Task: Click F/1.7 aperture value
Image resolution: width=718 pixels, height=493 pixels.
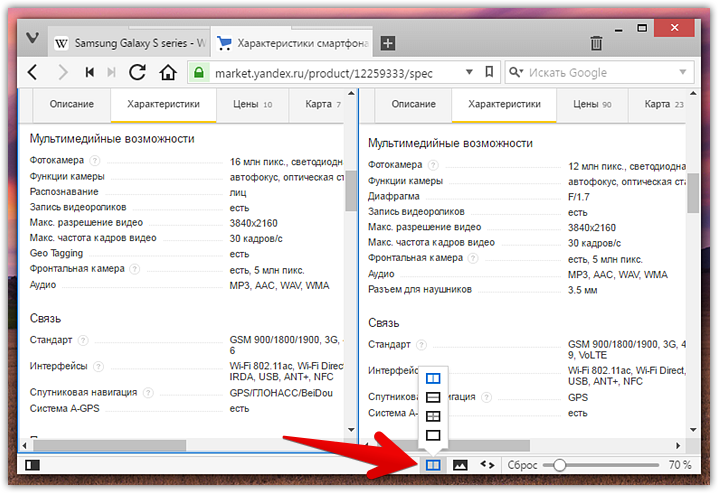Action: [x=579, y=197]
